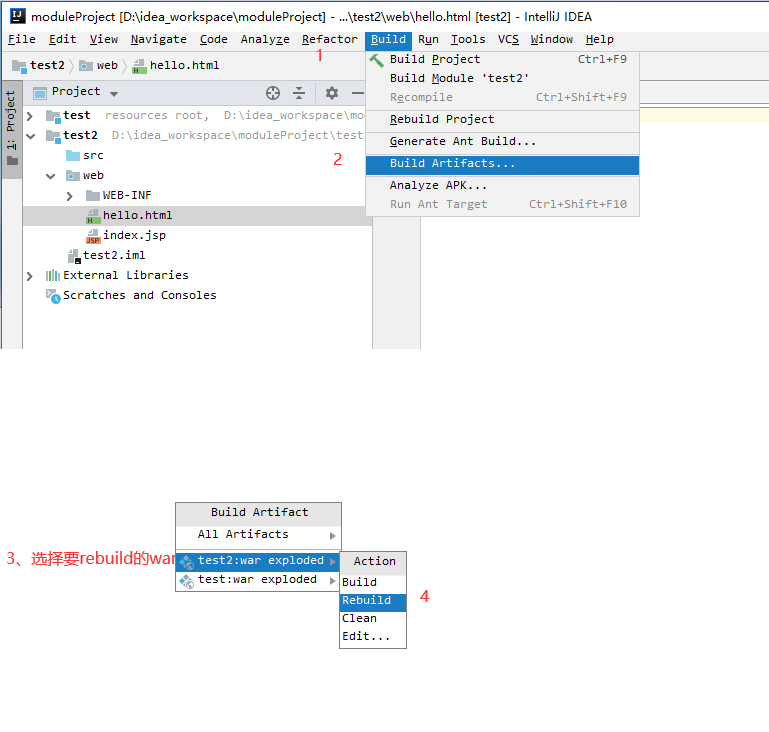This screenshot has height=732, width=769.
Task: Open the File menu
Action: click(x=22, y=39)
